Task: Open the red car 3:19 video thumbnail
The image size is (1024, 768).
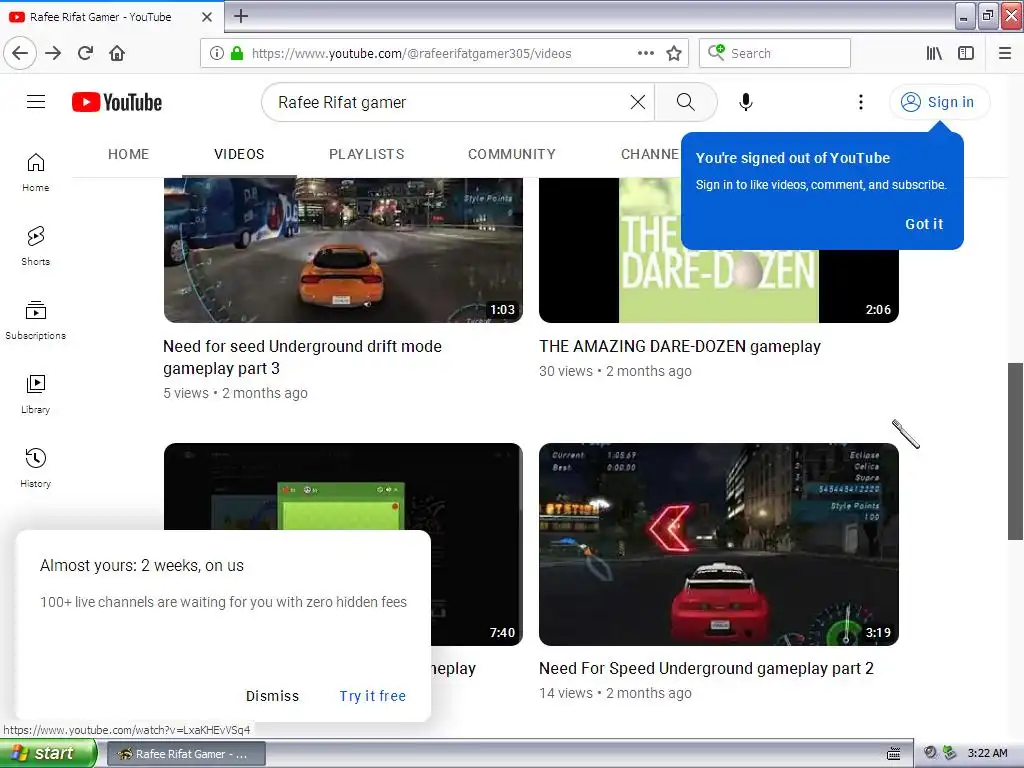Action: (718, 545)
